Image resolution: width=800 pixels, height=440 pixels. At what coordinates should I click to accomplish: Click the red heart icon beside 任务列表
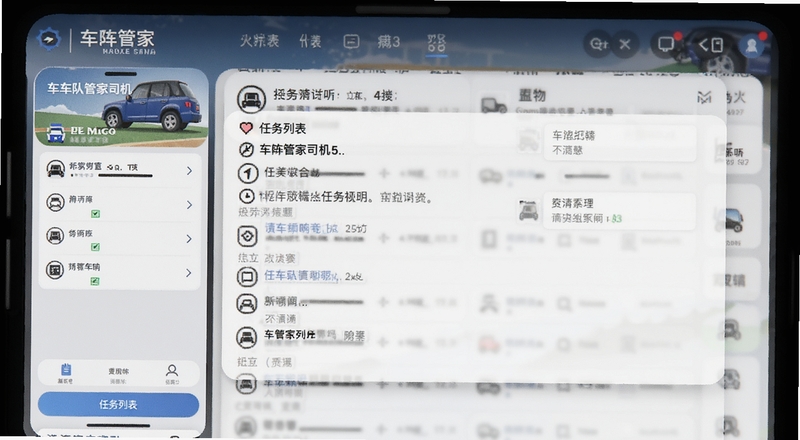click(246, 128)
